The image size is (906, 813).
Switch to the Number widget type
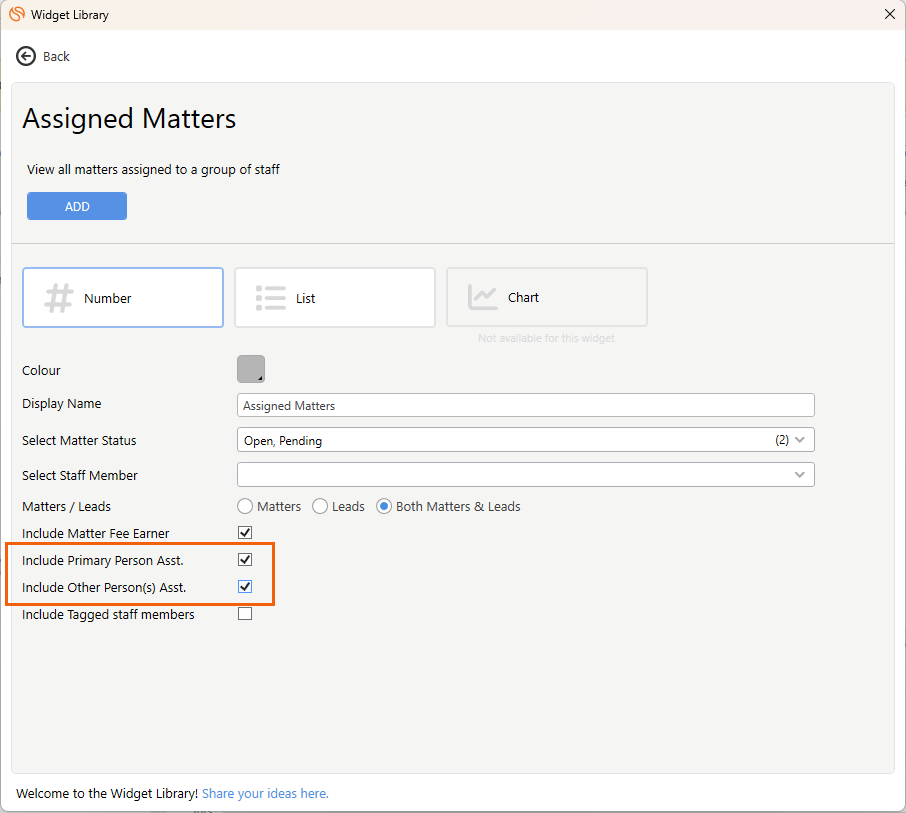click(x=123, y=298)
